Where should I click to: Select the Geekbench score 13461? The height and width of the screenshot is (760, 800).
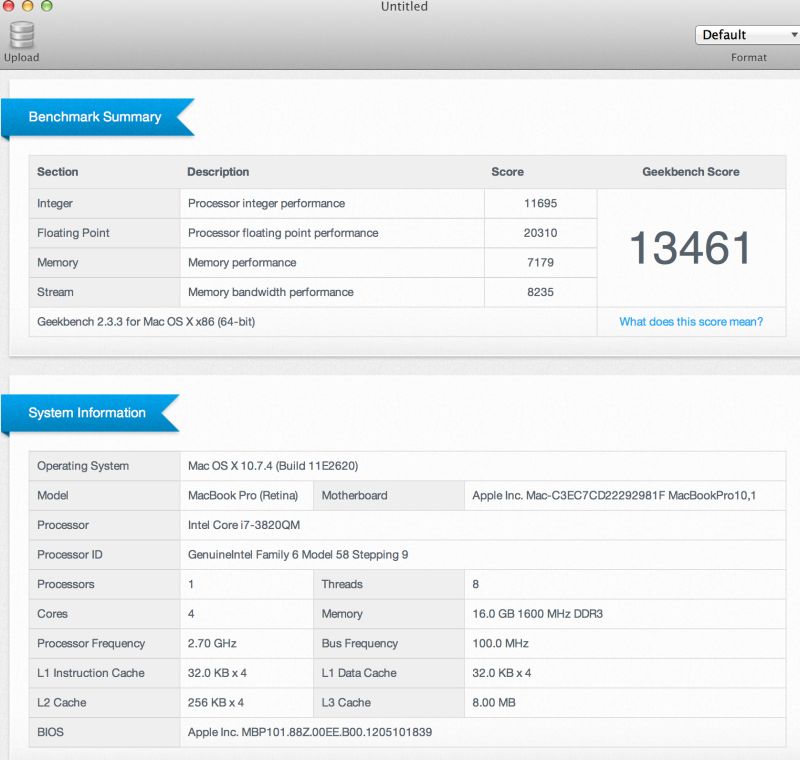point(691,248)
